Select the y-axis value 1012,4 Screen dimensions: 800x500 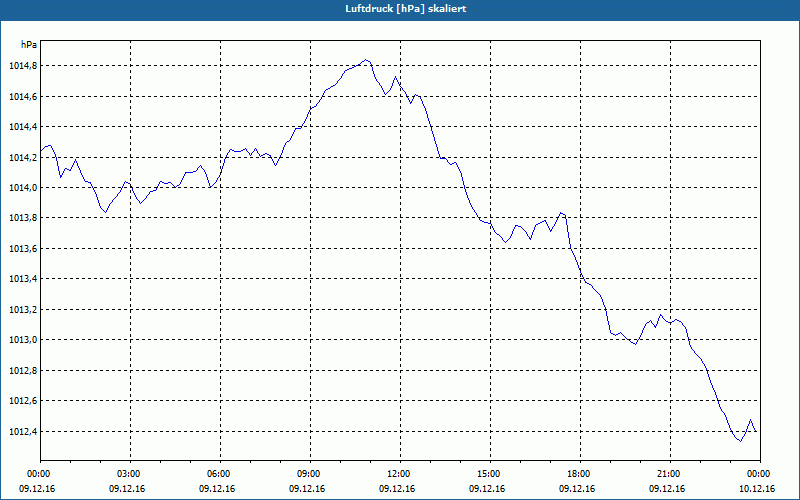(x=23, y=432)
